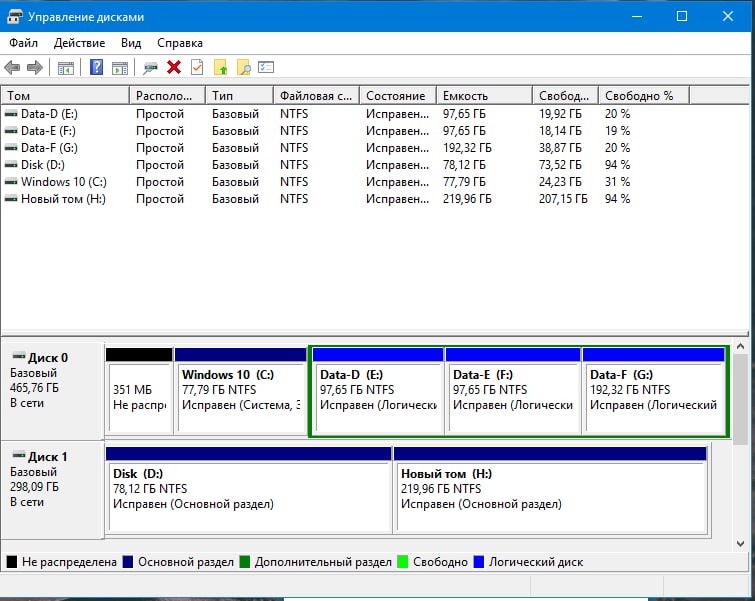755x601 pixels.
Task: Select the Диск 0 disk label
Action: pyautogui.click(x=52, y=391)
